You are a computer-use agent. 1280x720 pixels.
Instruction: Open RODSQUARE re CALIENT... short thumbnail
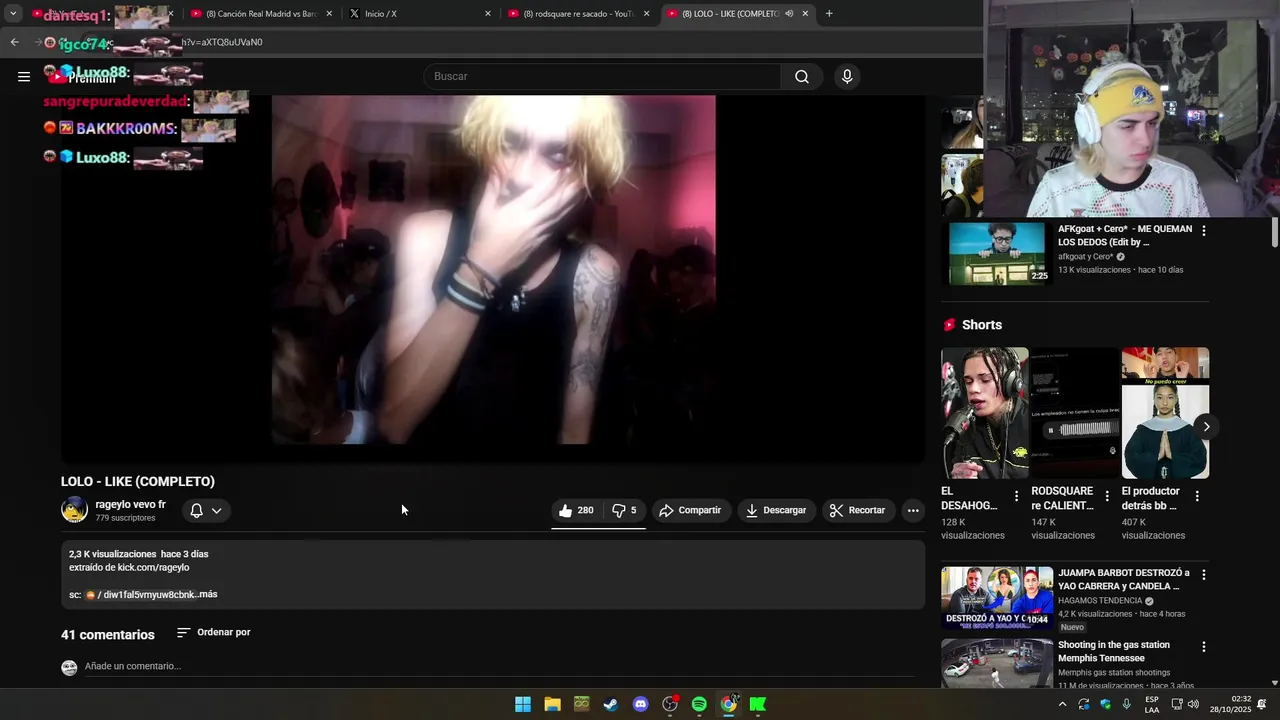(x=1075, y=413)
